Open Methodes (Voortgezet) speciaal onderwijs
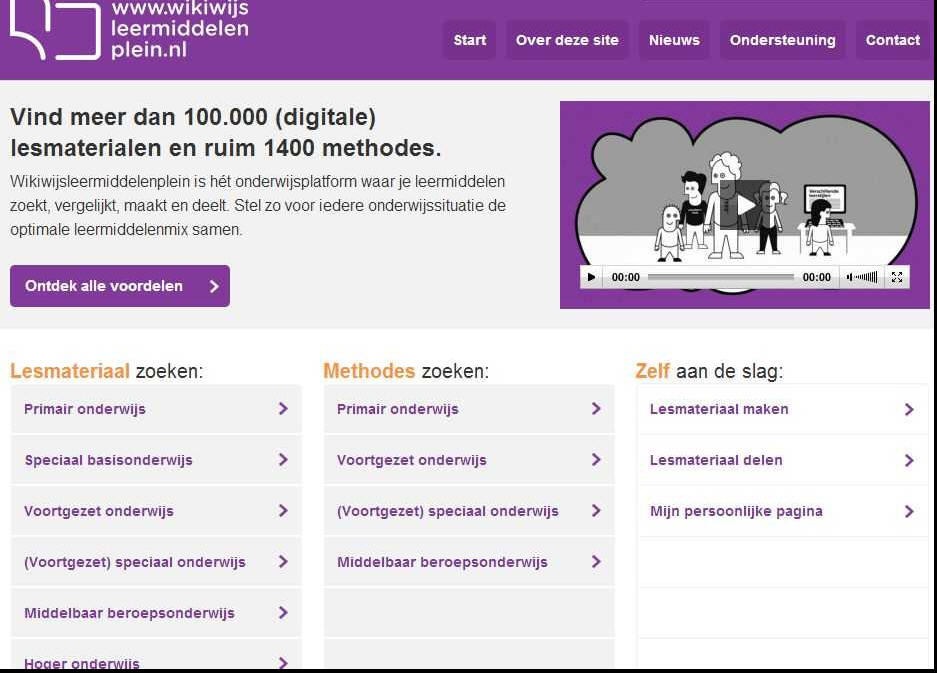 [x=469, y=511]
